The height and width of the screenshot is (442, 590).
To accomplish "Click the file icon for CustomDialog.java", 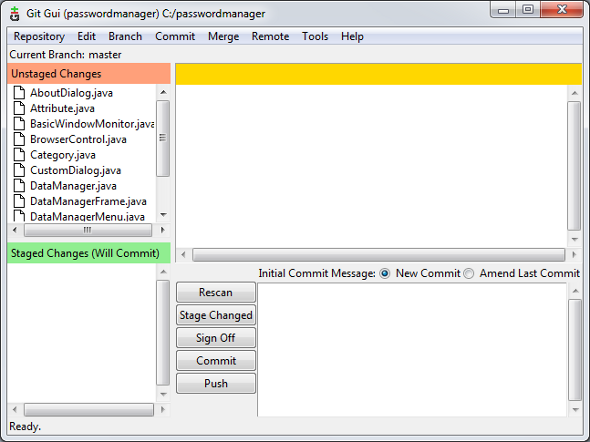I will point(19,170).
